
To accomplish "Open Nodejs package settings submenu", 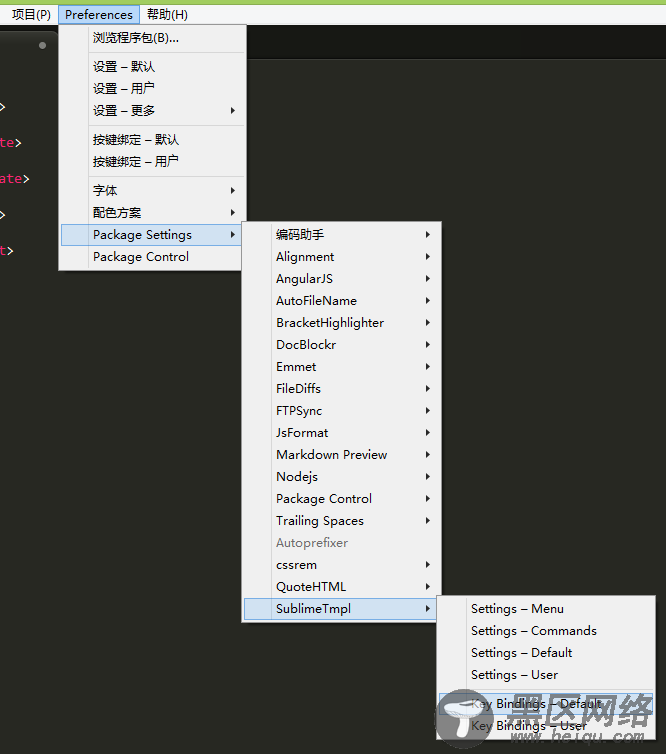I will point(341,477).
